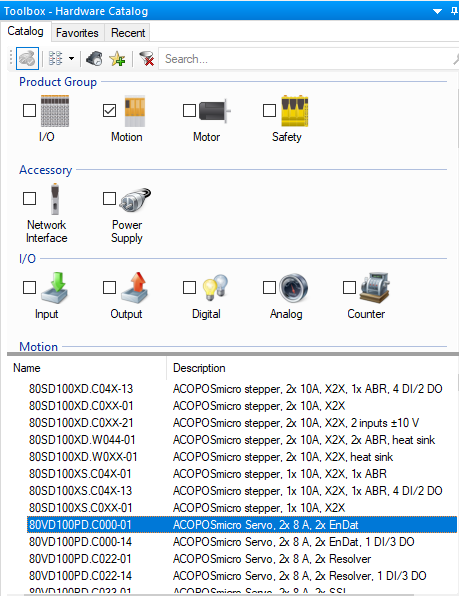Click the Analog gauge icon
This screenshot has width=459, height=596.
pos(294,288)
